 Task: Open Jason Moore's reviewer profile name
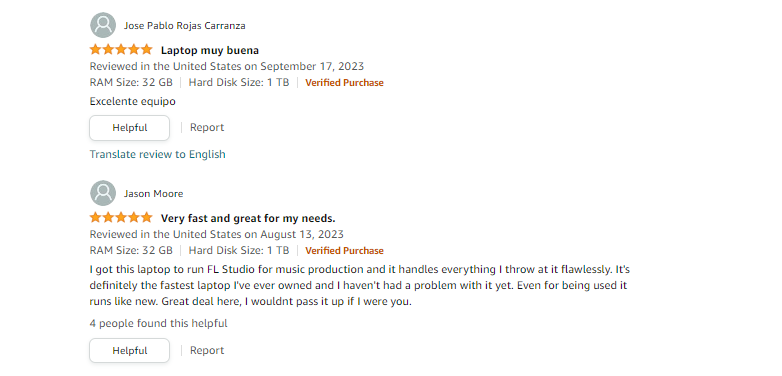[x=154, y=193]
